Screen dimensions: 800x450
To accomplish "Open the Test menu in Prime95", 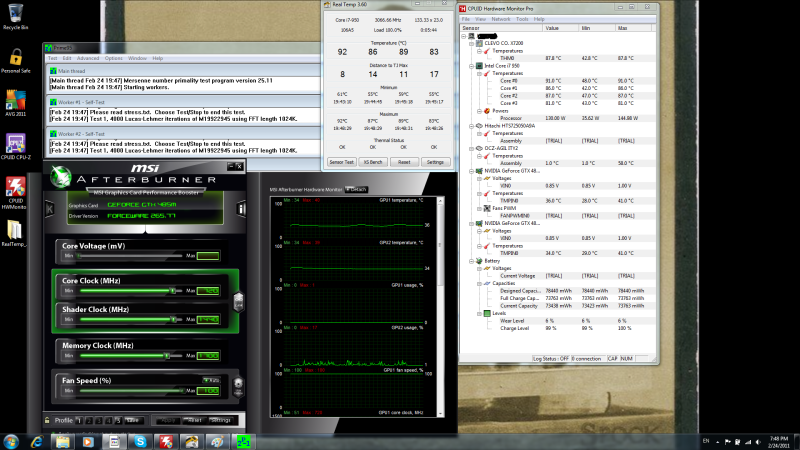I will pos(53,58).
